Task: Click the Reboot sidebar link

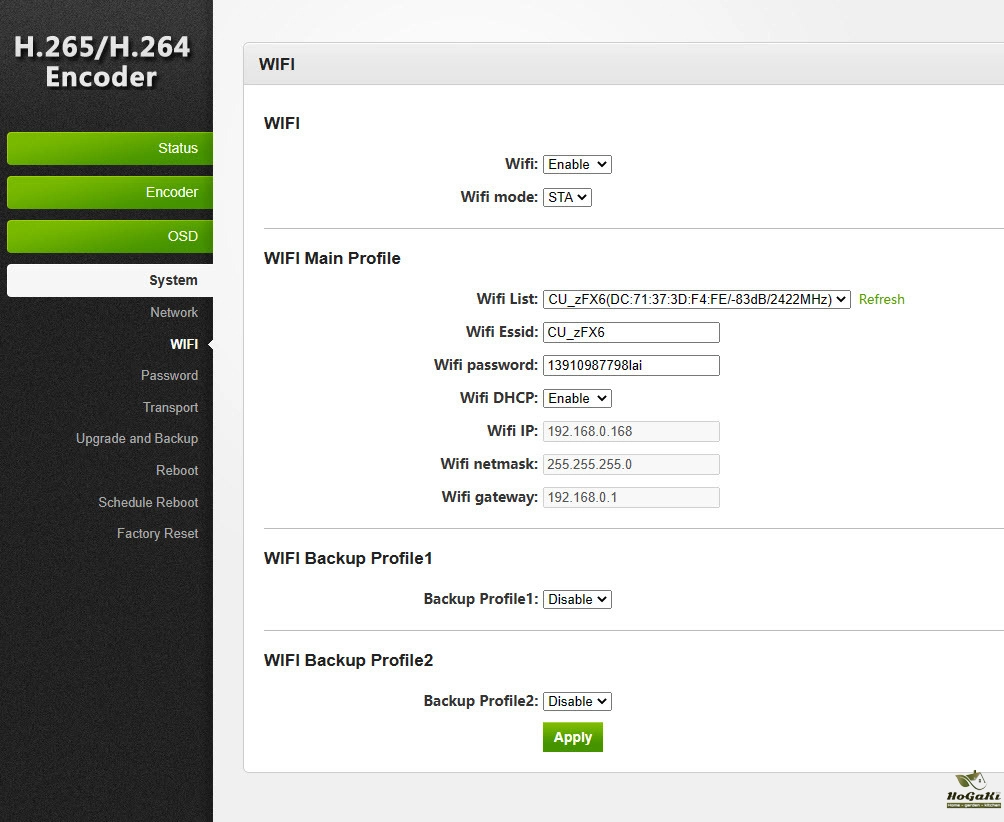Action: pos(177,470)
